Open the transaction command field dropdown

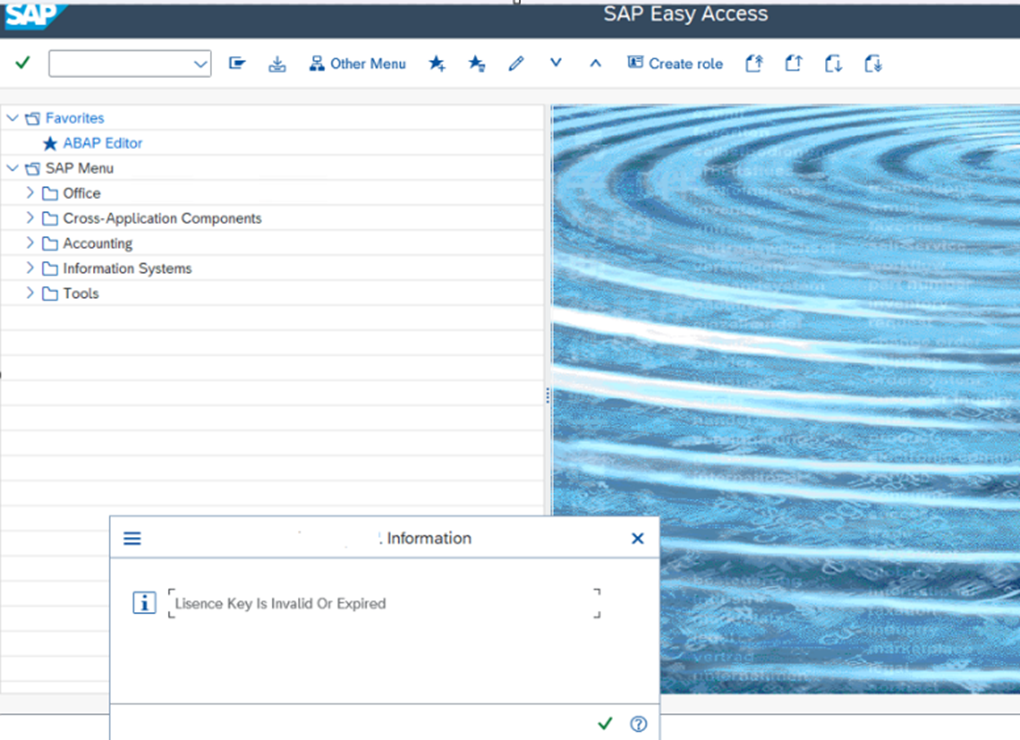click(x=198, y=64)
